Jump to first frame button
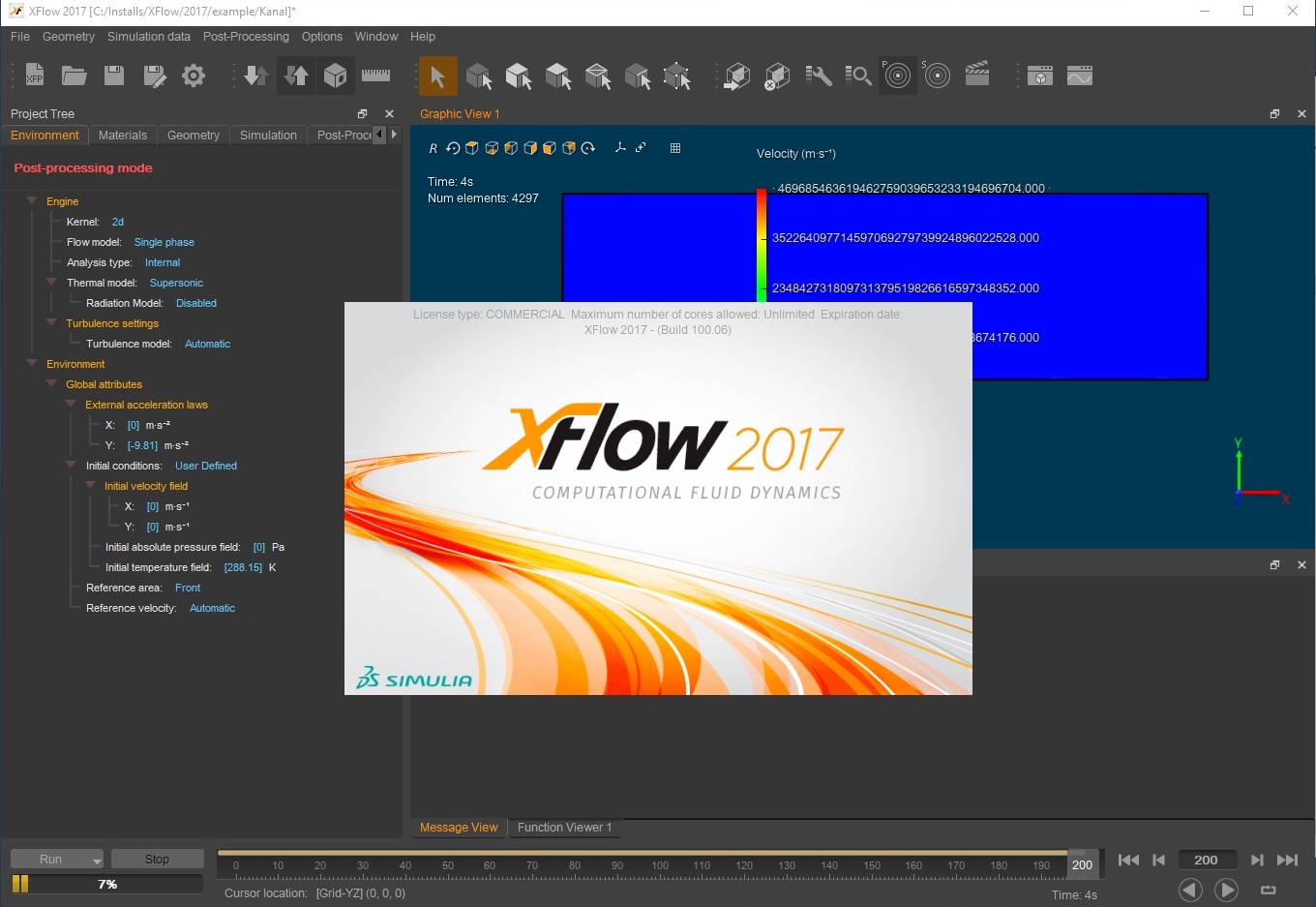This screenshot has width=1316, height=907. coord(1128,860)
